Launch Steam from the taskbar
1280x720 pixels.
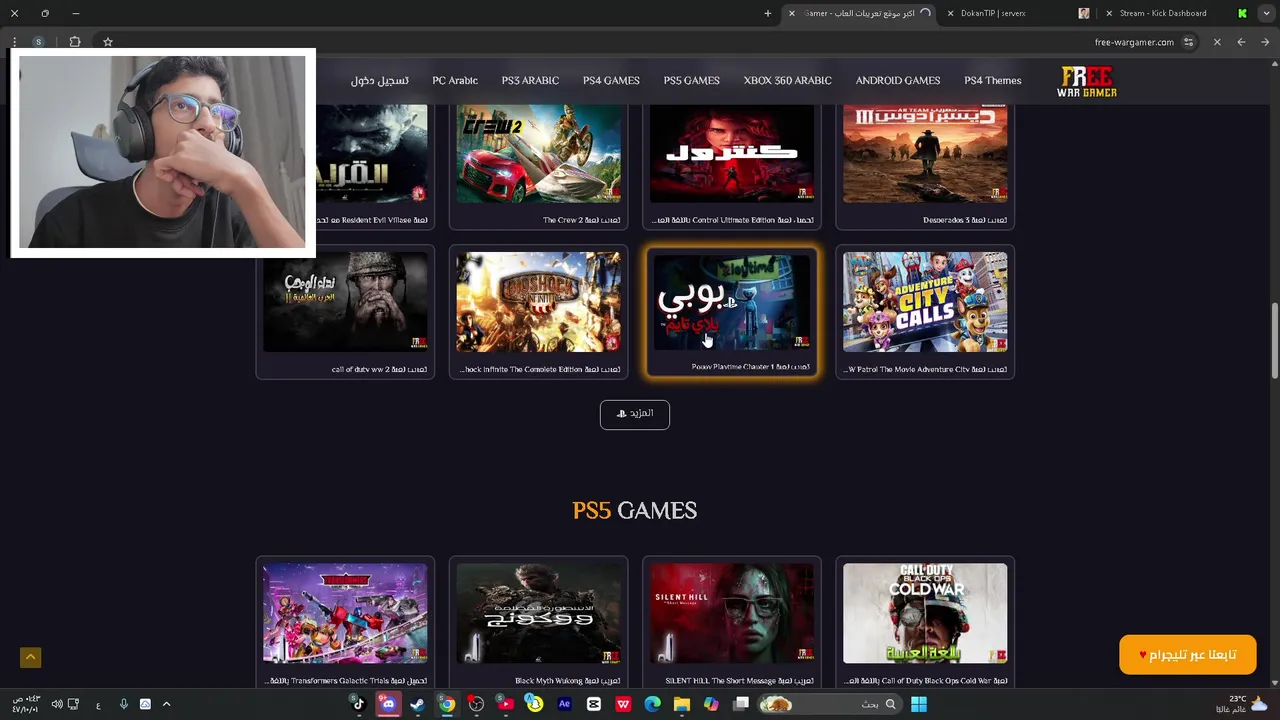click(417, 704)
